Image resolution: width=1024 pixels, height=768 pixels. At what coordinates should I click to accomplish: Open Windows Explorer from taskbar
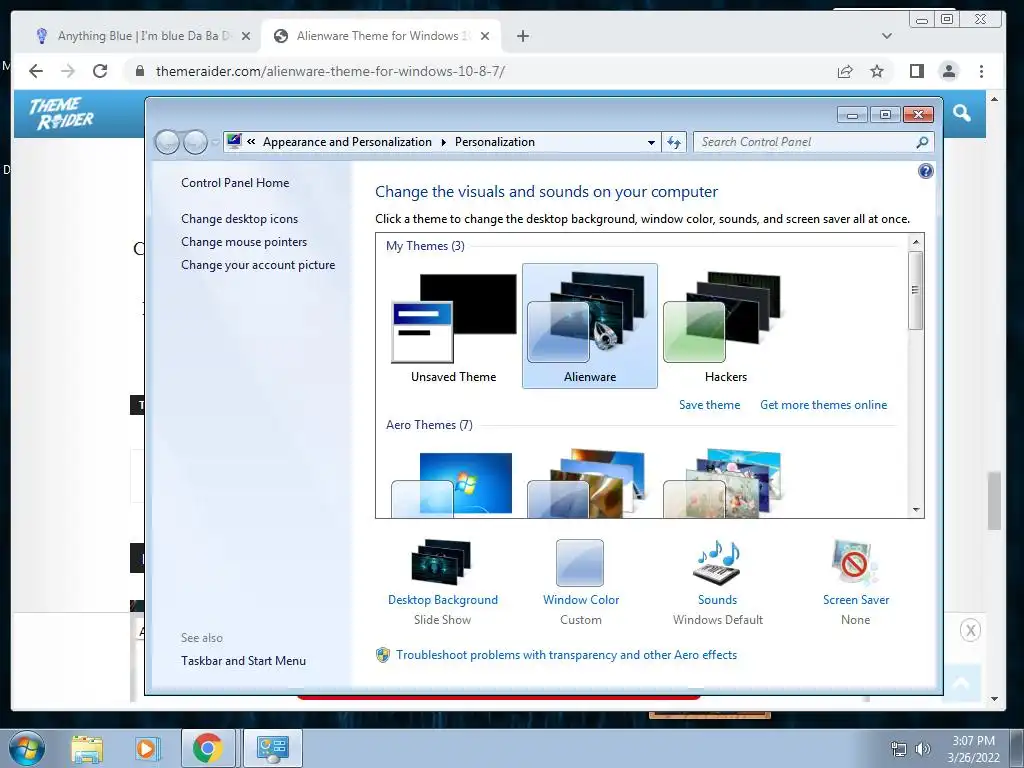tap(87, 748)
